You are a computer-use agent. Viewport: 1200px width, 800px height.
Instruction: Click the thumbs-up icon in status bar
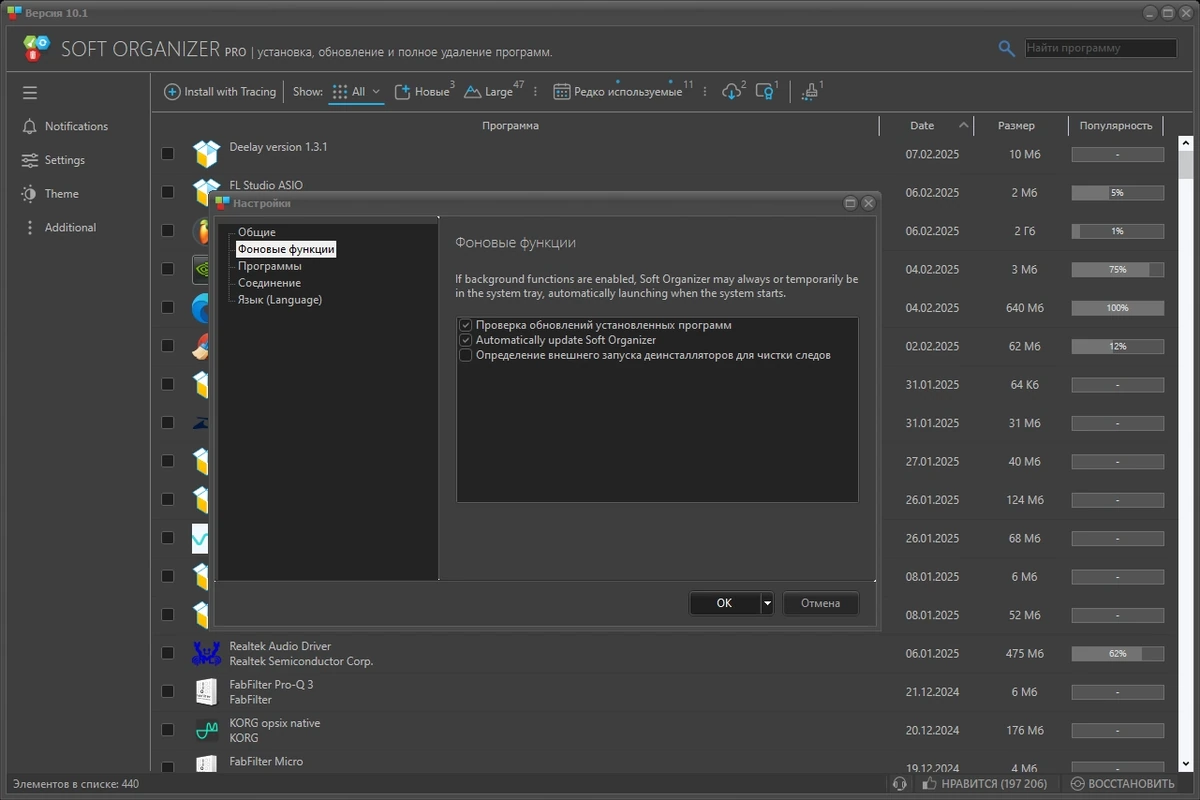(x=929, y=784)
